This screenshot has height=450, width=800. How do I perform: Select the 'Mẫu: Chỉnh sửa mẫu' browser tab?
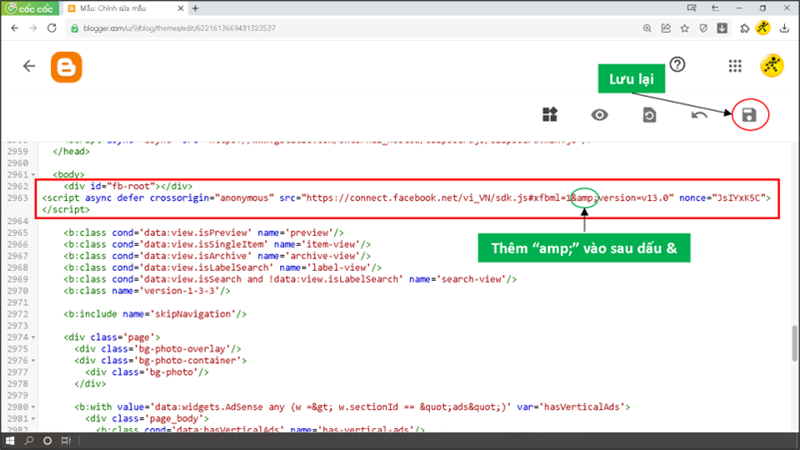tap(125, 8)
